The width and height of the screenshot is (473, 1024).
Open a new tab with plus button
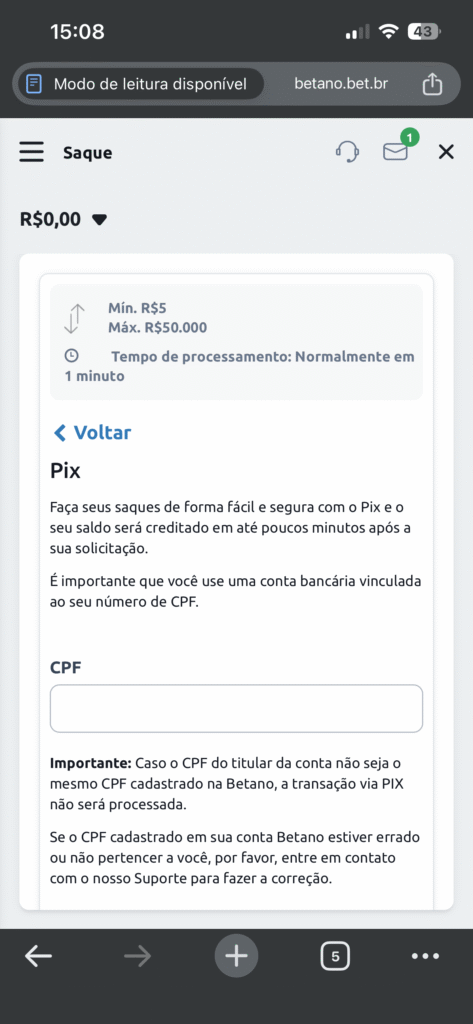tap(236, 956)
